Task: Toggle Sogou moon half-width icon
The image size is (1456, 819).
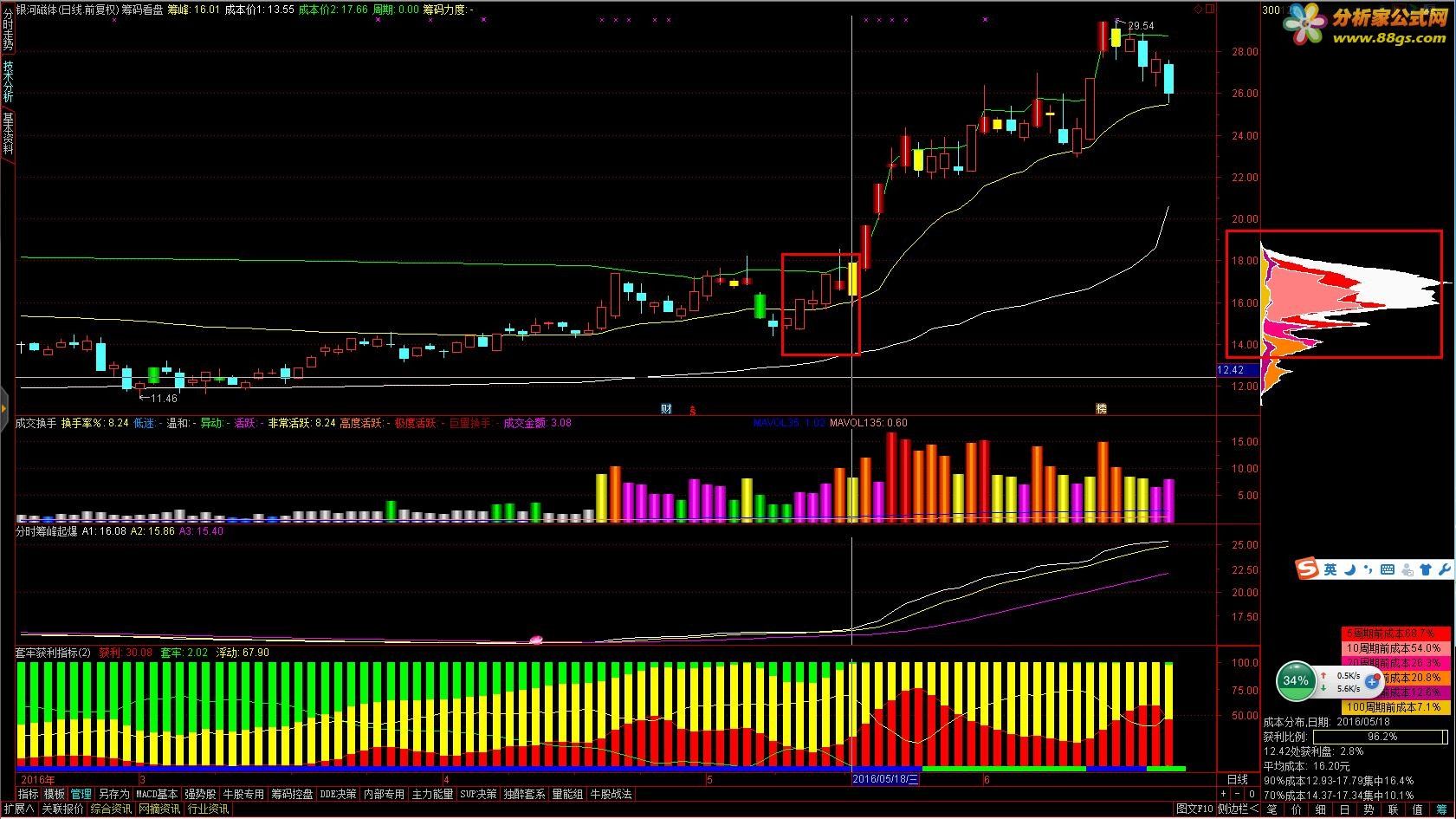Action: (1350, 569)
